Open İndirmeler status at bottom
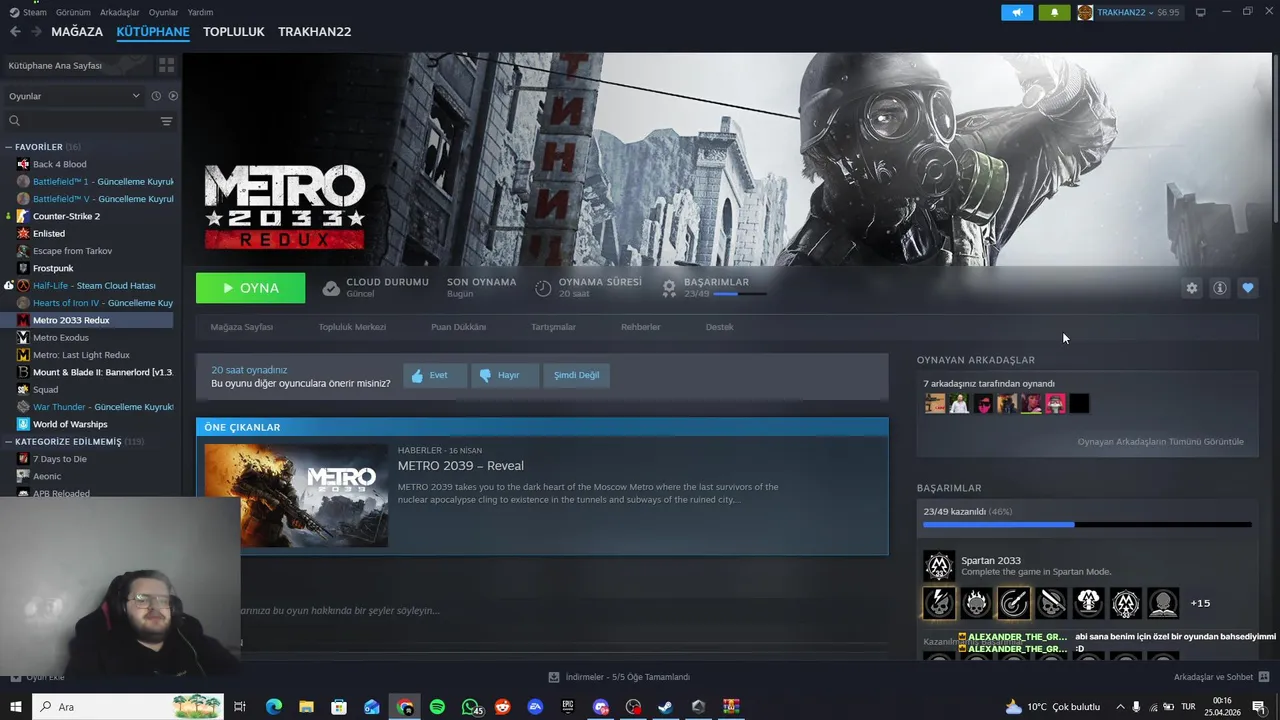 620,677
